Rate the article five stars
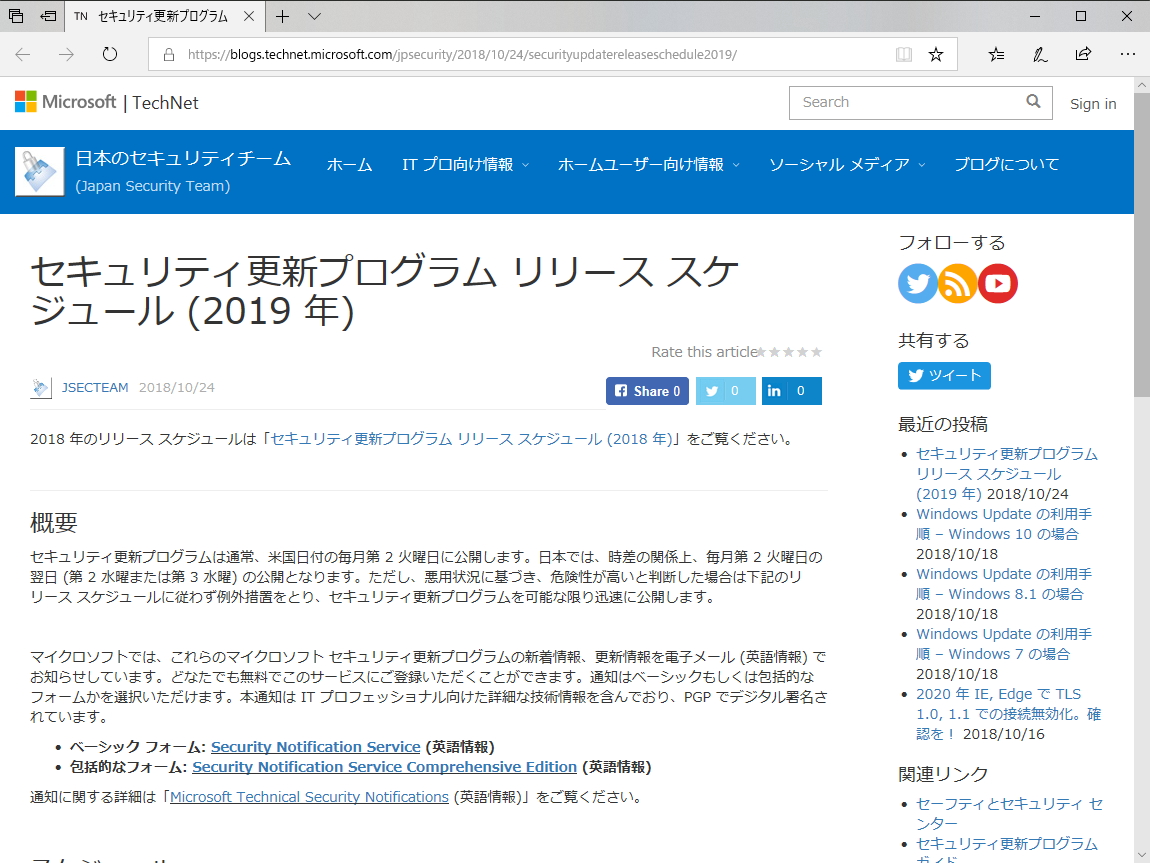The width and height of the screenshot is (1150, 863). pos(814,351)
